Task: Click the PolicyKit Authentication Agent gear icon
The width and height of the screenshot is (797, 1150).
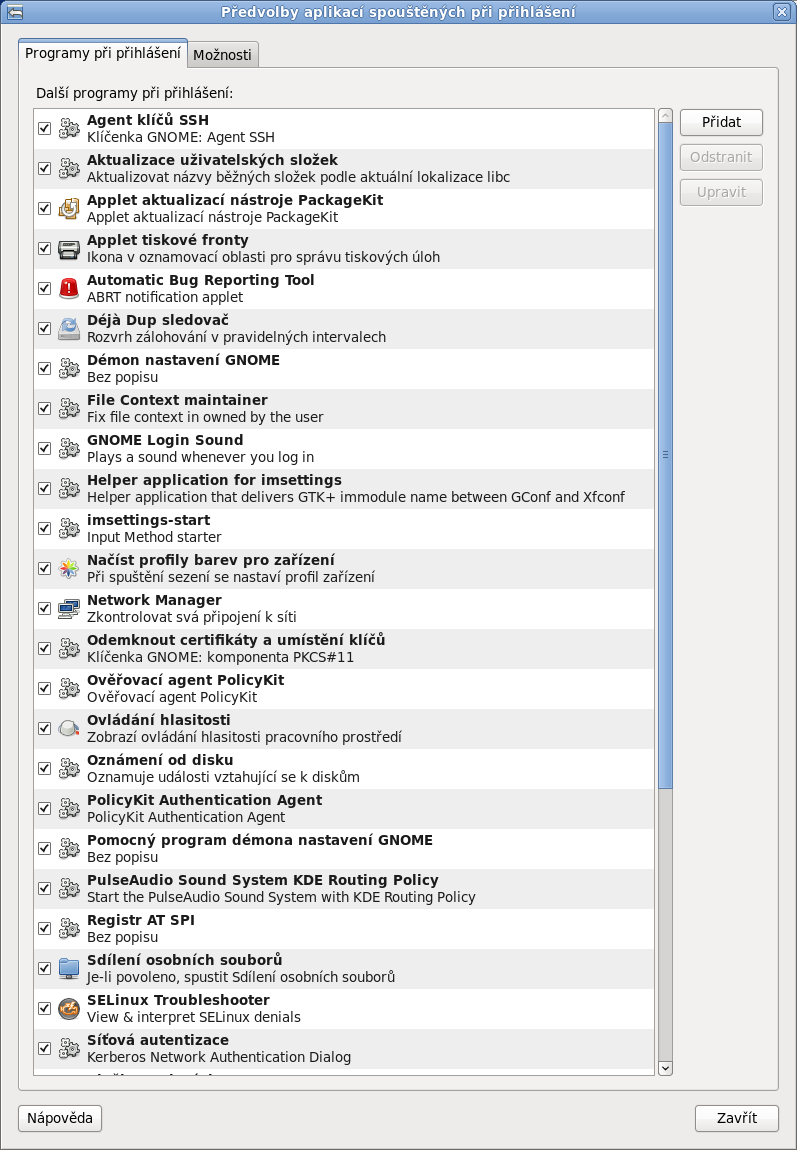Action: (69, 808)
